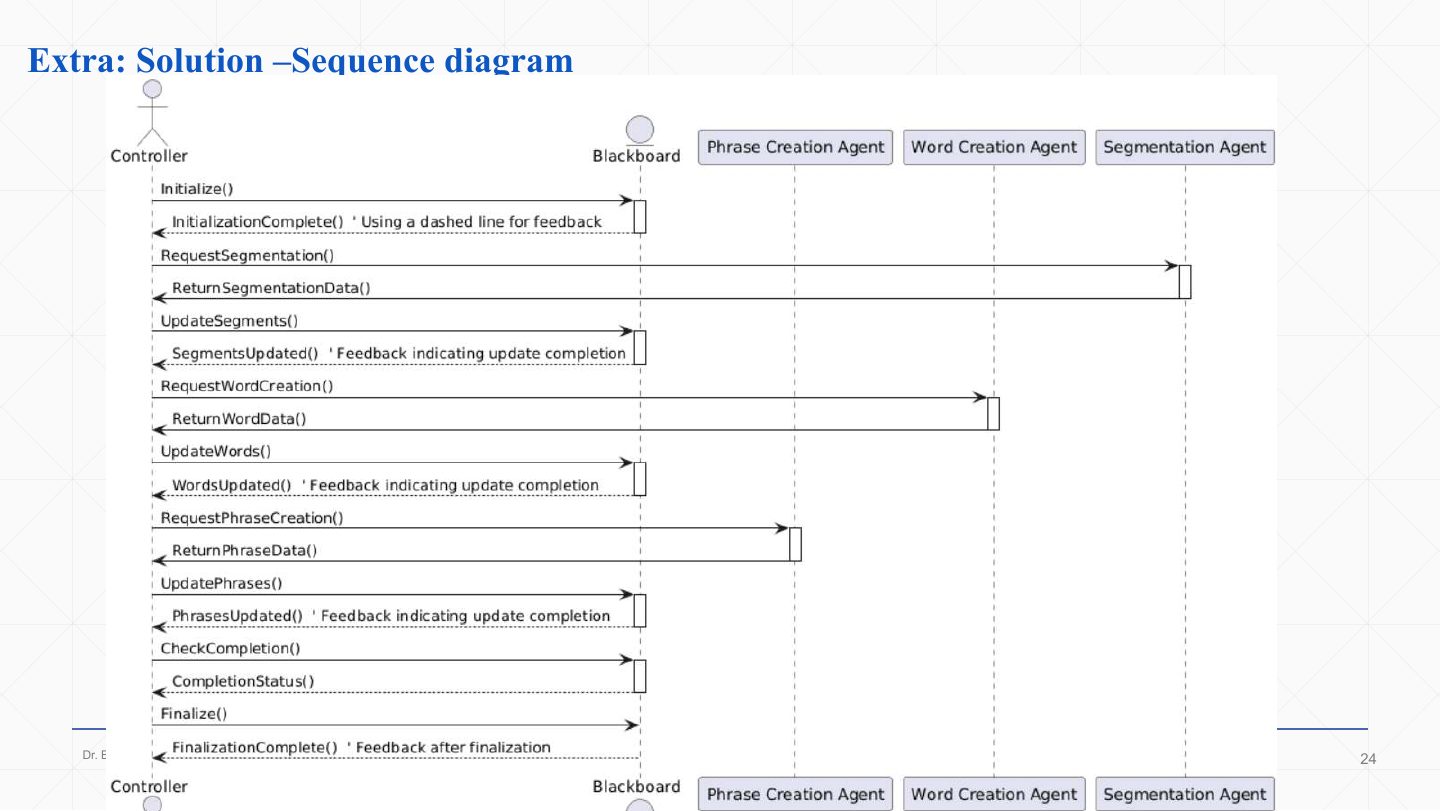
Task: Click the "RequestPhraseCreation()" message label
Action: (x=252, y=518)
